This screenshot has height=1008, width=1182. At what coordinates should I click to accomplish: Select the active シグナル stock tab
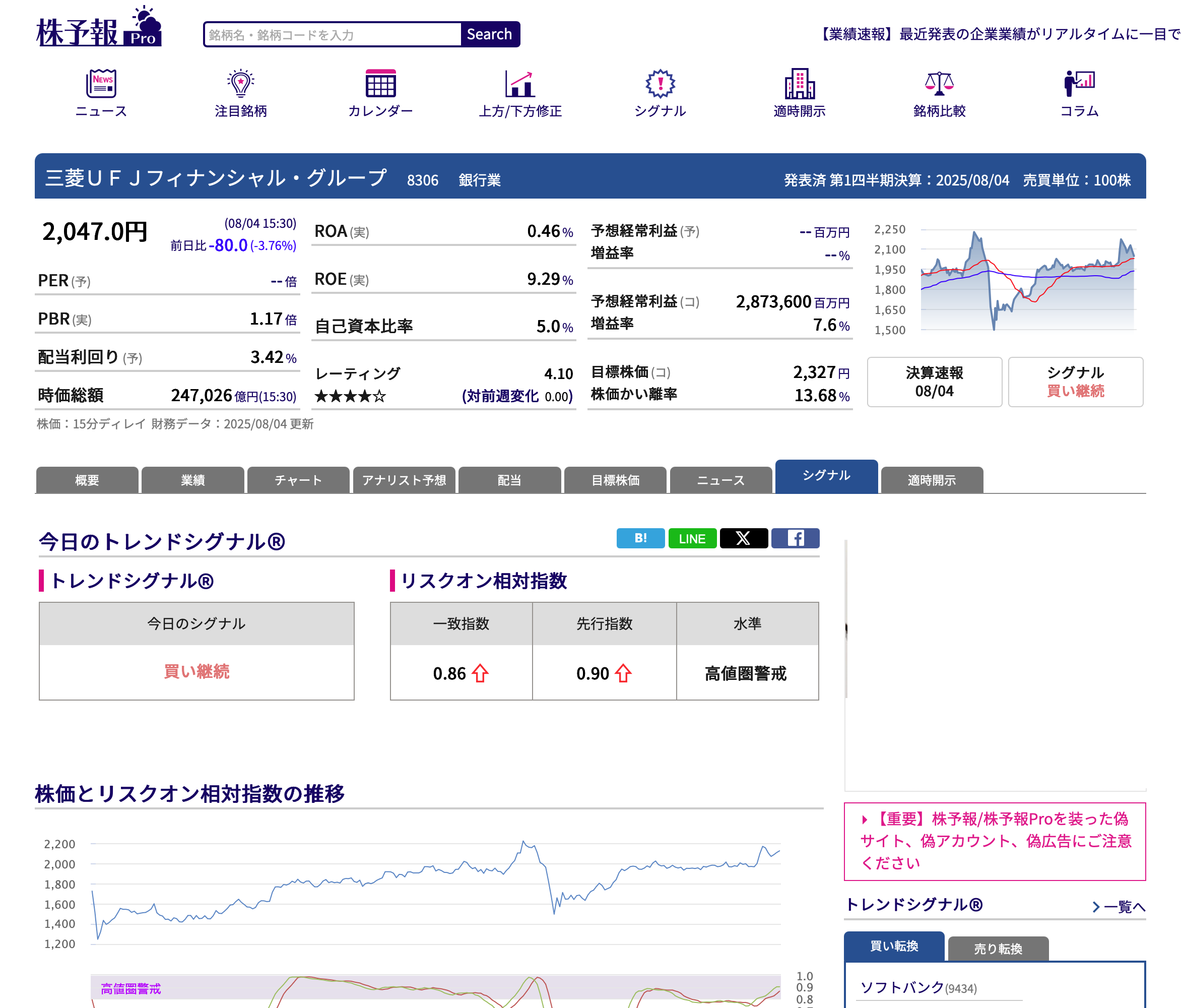click(x=827, y=476)
